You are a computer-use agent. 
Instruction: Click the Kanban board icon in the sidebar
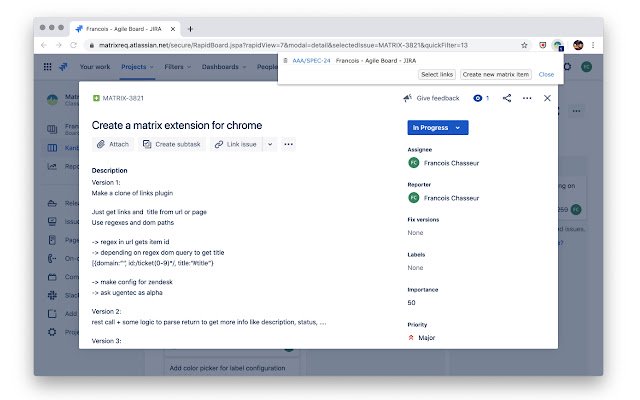(52, 148)
